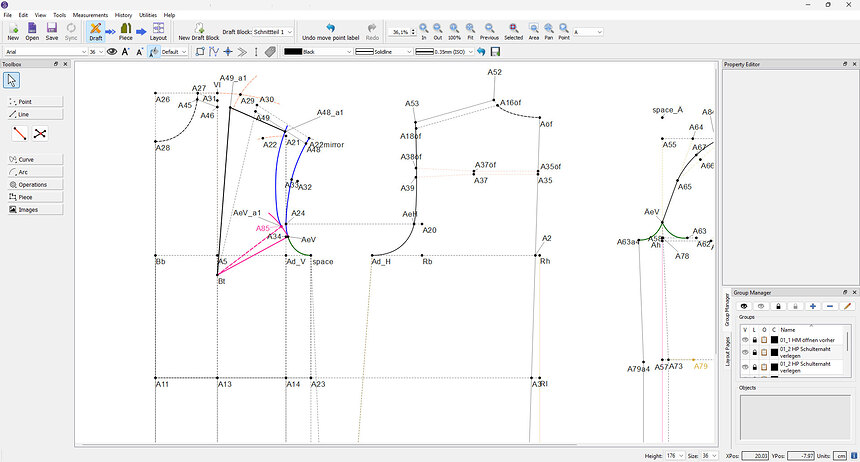This screenshot has height=462, width=860.
Task: Activate the Pan tool
Action: click(548, 31)
